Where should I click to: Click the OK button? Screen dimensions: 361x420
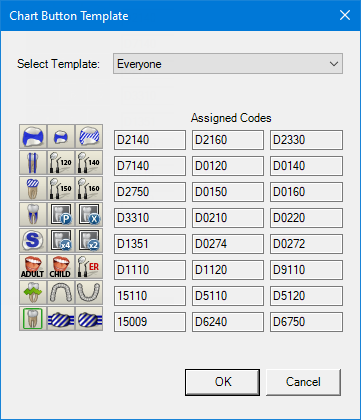(x=222, y=382)
